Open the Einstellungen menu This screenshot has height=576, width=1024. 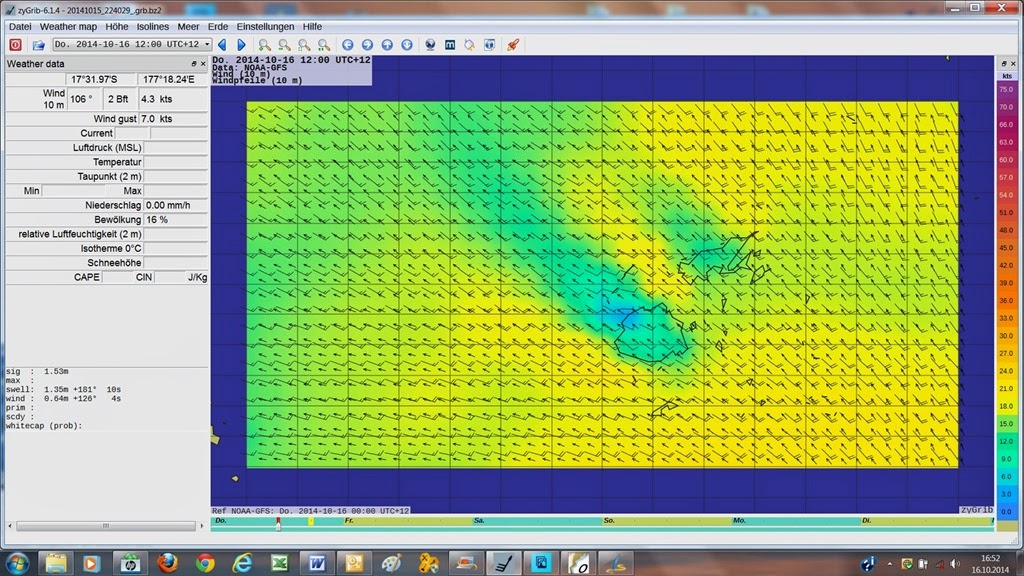point(265,27)
